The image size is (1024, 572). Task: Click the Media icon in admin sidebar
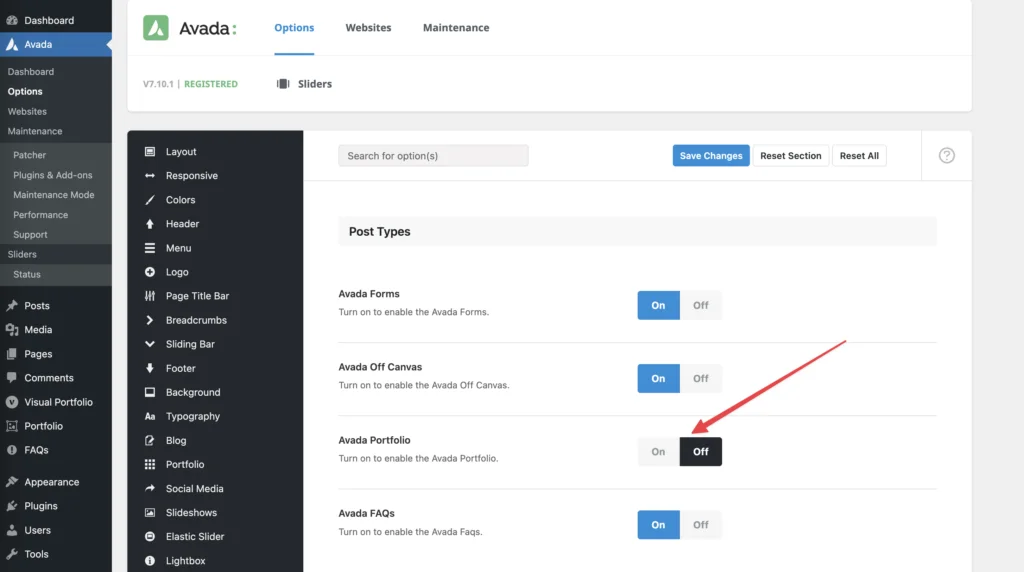coord(12,330)
